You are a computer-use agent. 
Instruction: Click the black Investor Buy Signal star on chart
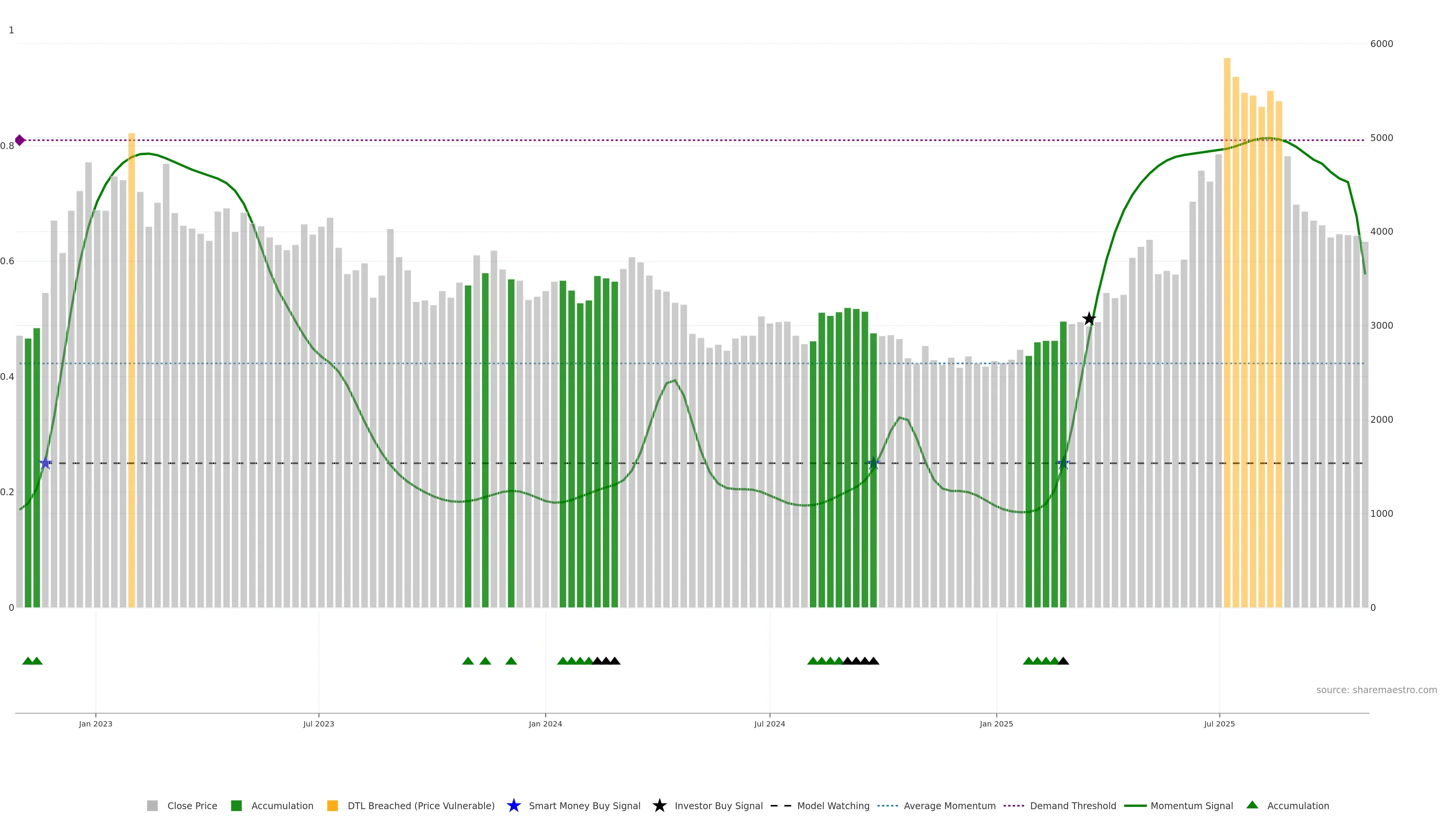tap(1089, 319)
